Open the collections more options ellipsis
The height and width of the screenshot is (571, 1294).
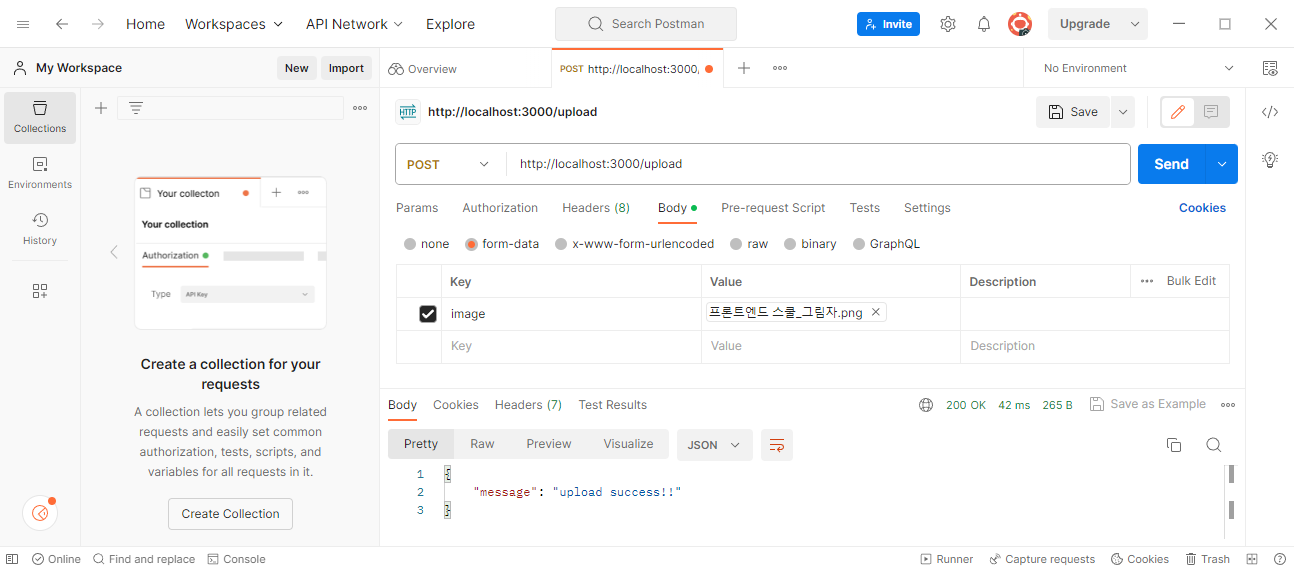click(x=360, y=108)
